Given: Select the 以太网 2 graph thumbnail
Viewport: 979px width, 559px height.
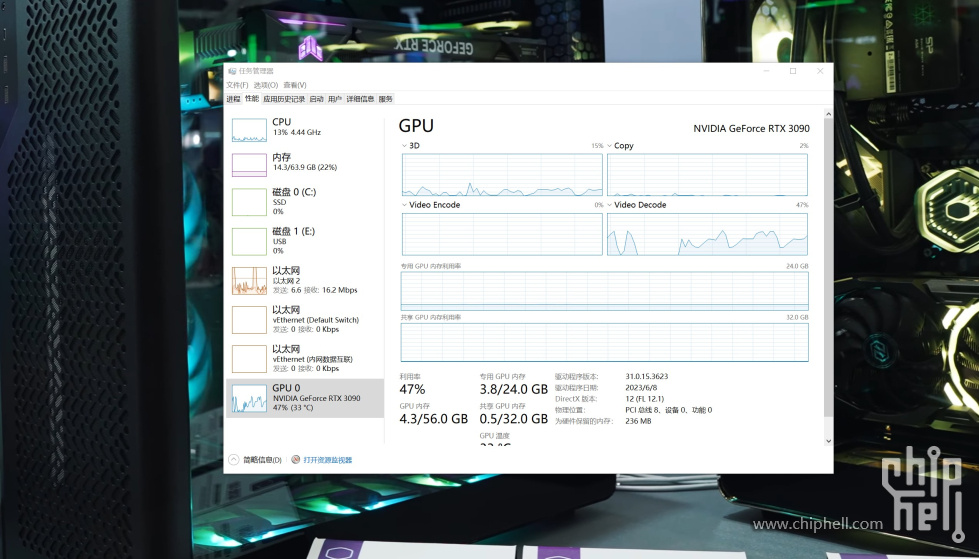Looking at the screenshot, I should point(249,280).
